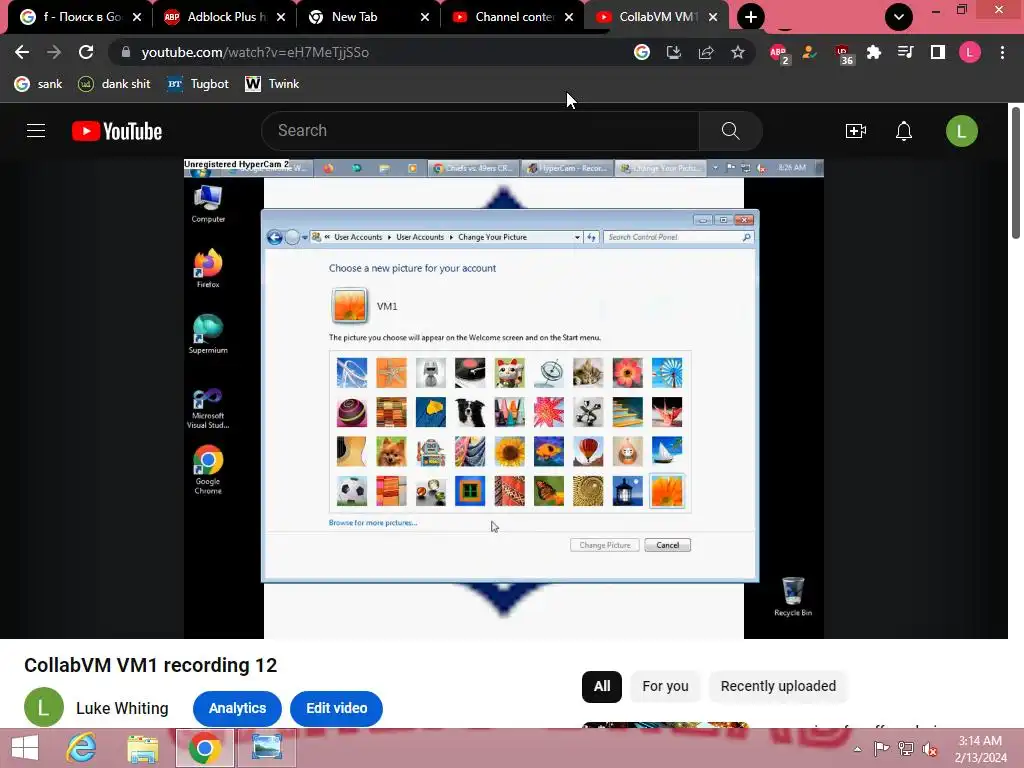Open the Create video camera icon

tap(856, 131)
